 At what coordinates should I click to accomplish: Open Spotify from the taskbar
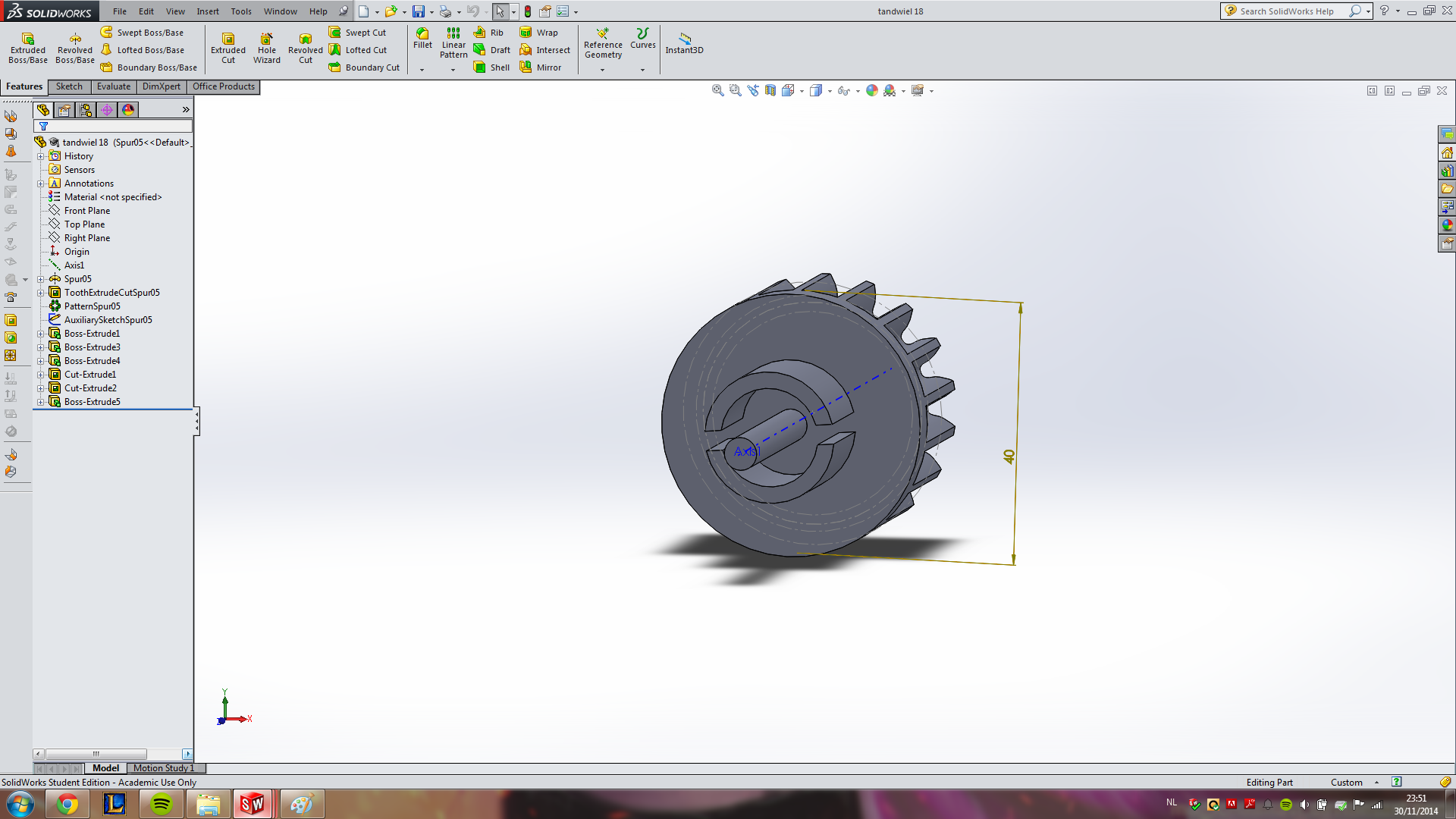(162, 804)
